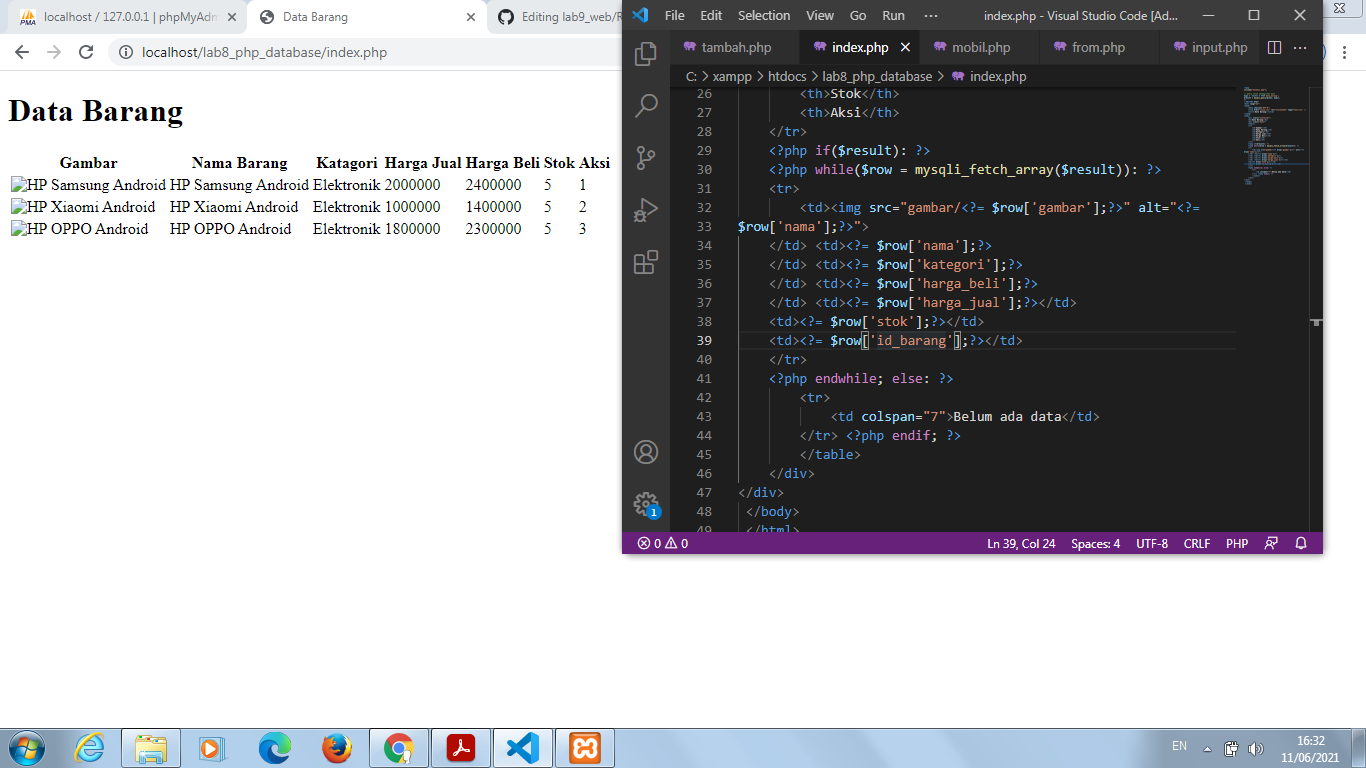Click lab8_php_database breadcrumb segment
The width and height of the screenshot is (1366, 768).
(x=877, y=76)
